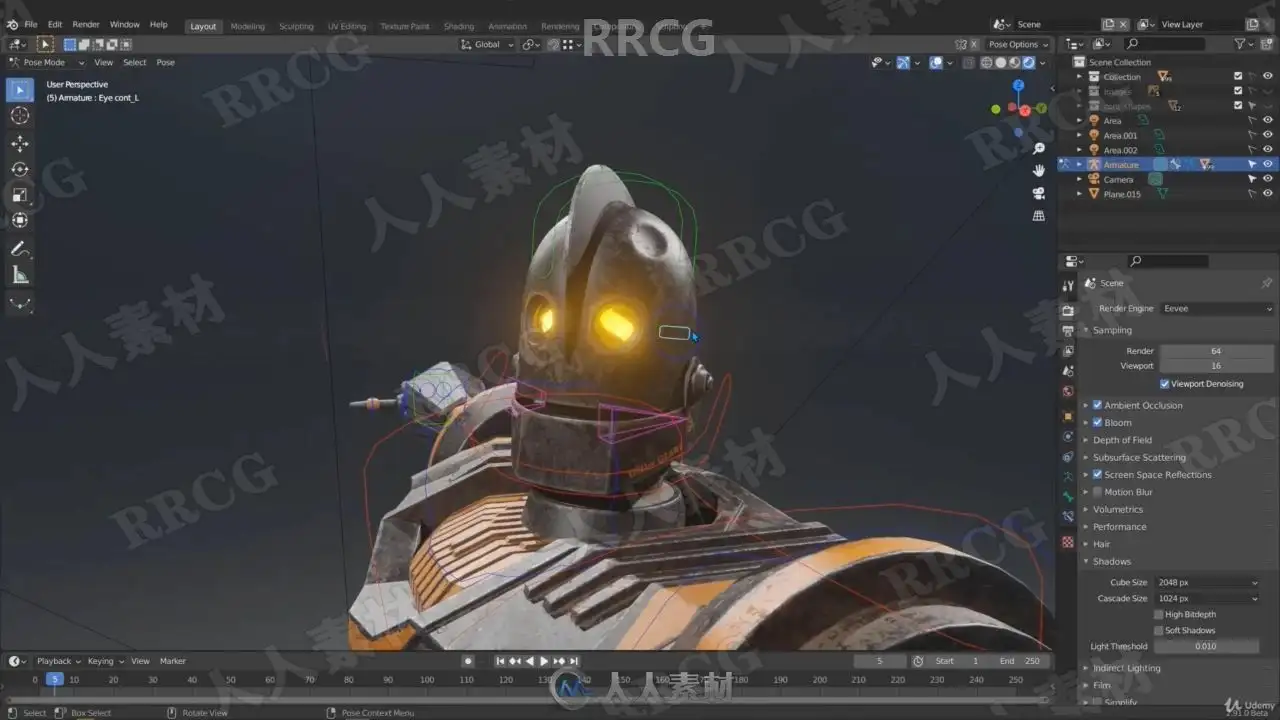Image resolution: width=1280 pixels, height=720 pixels.
Task: Disable the Bloom checkbox
Action: (x=1097, y=423)
